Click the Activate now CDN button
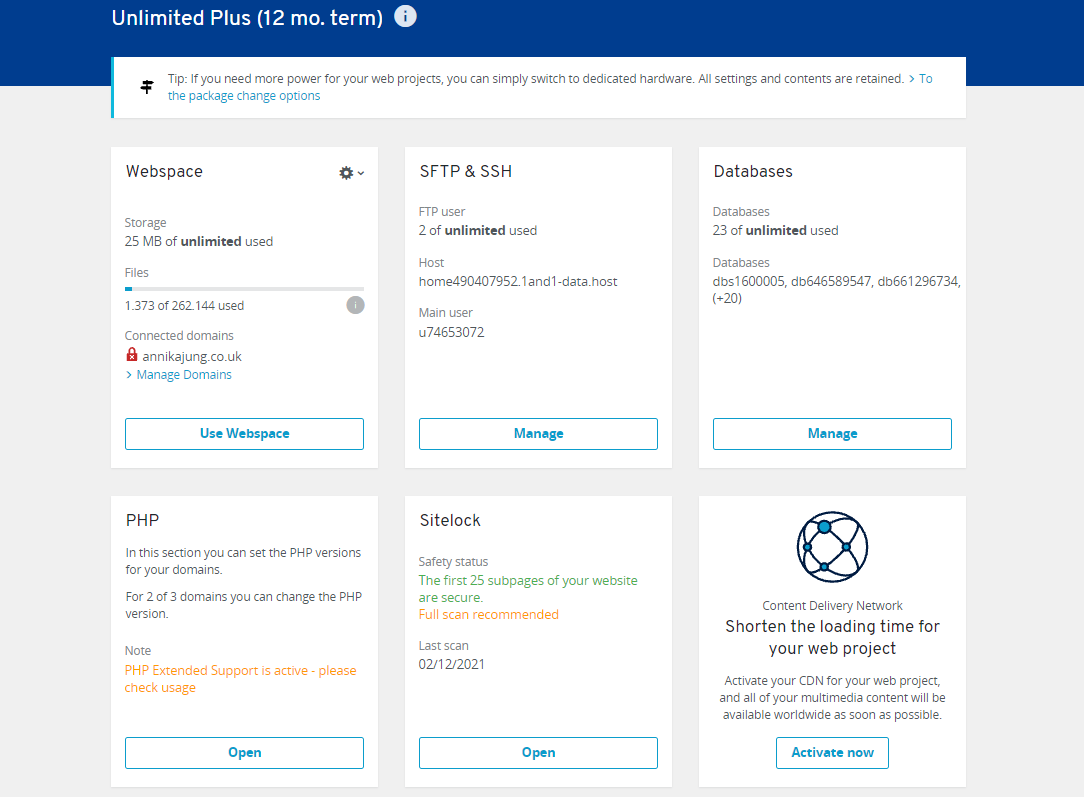 (832, 753)
